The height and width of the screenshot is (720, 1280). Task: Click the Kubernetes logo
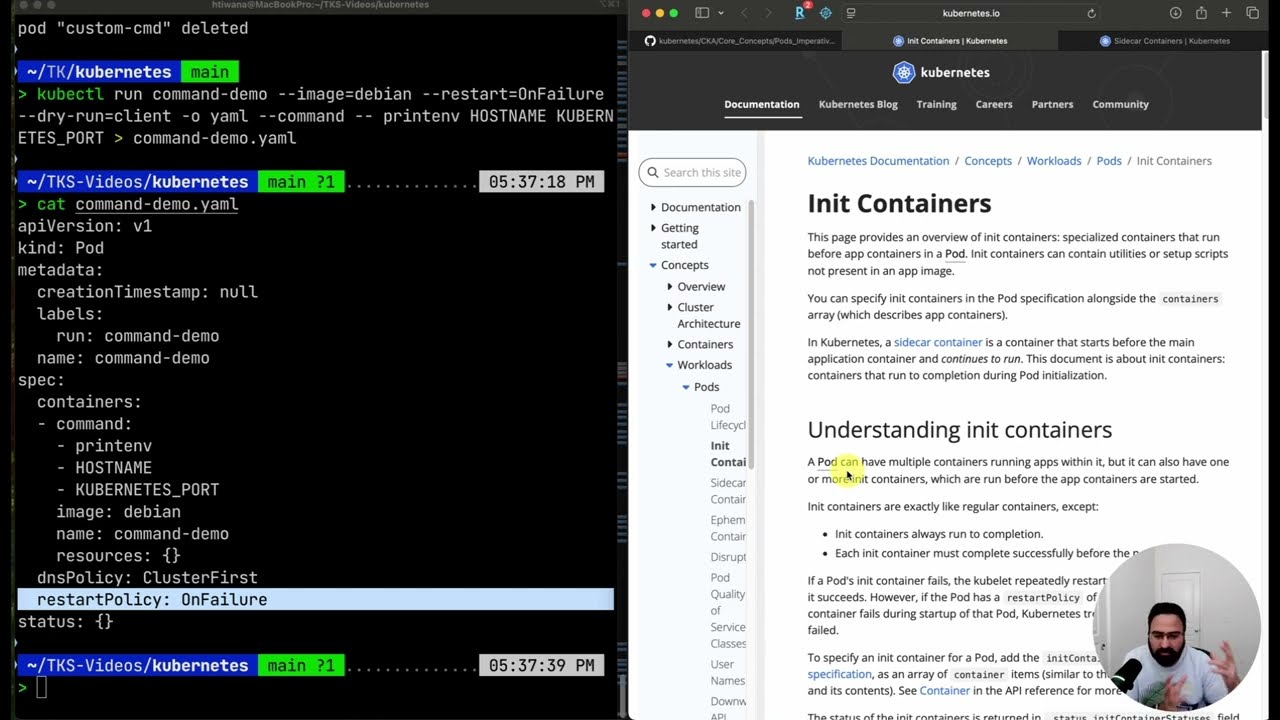pos(941,72)
